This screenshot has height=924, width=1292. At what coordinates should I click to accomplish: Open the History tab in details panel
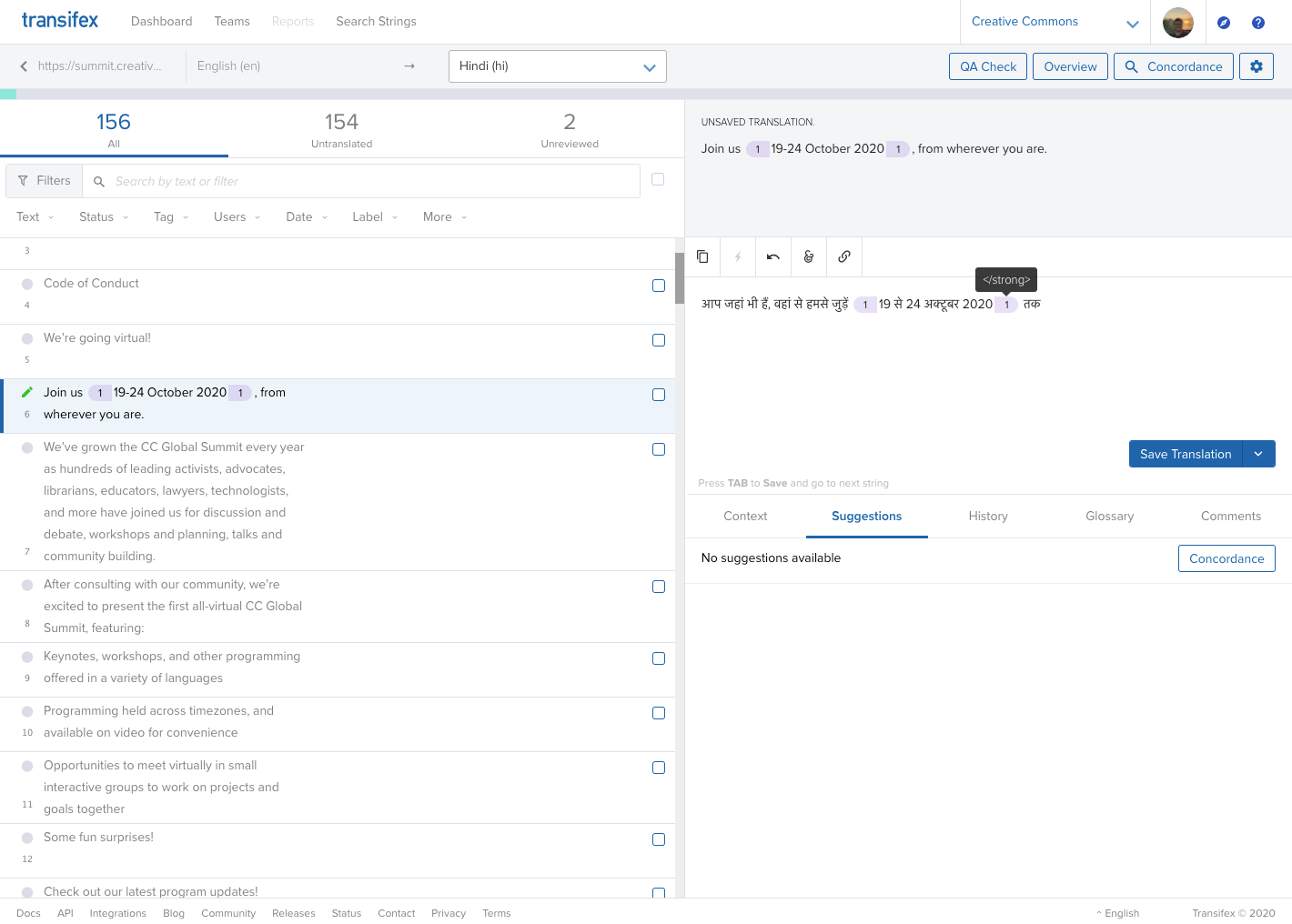click(988, 516)
